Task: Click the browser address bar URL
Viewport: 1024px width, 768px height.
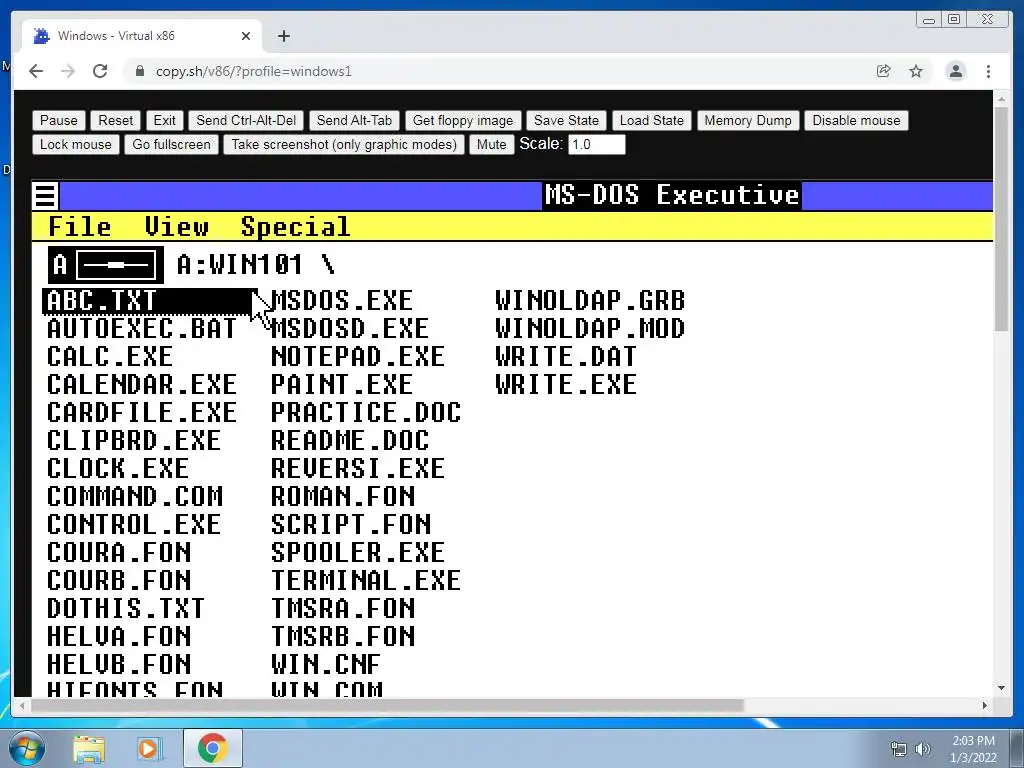Action: pos(253,71)
